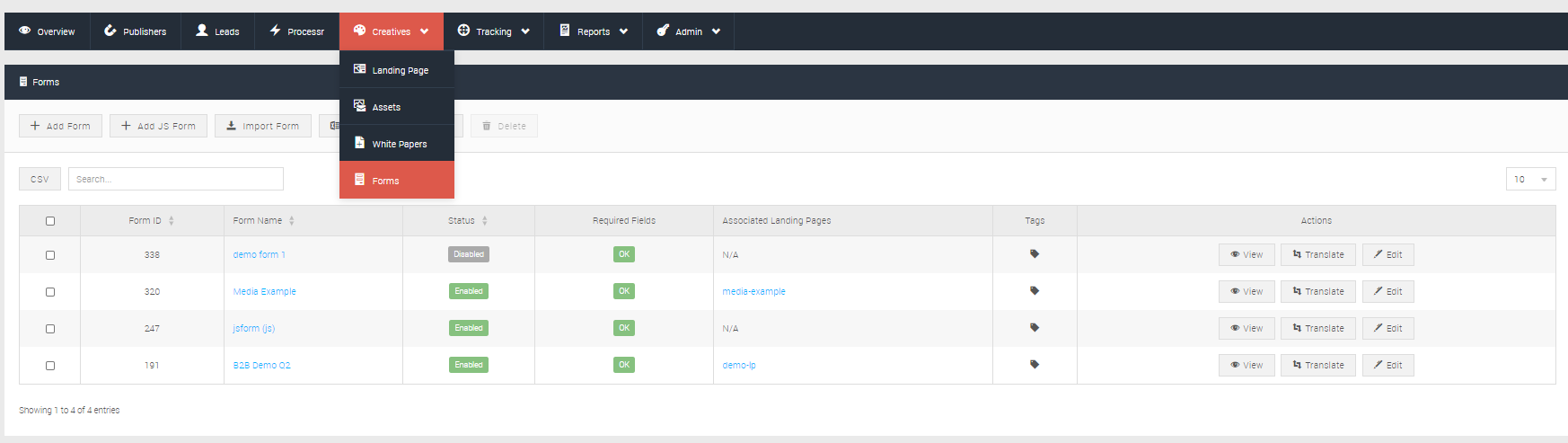Open the page size dropdown showing 10
This screenshot has width=1568, height=443.
point(1530,179)
